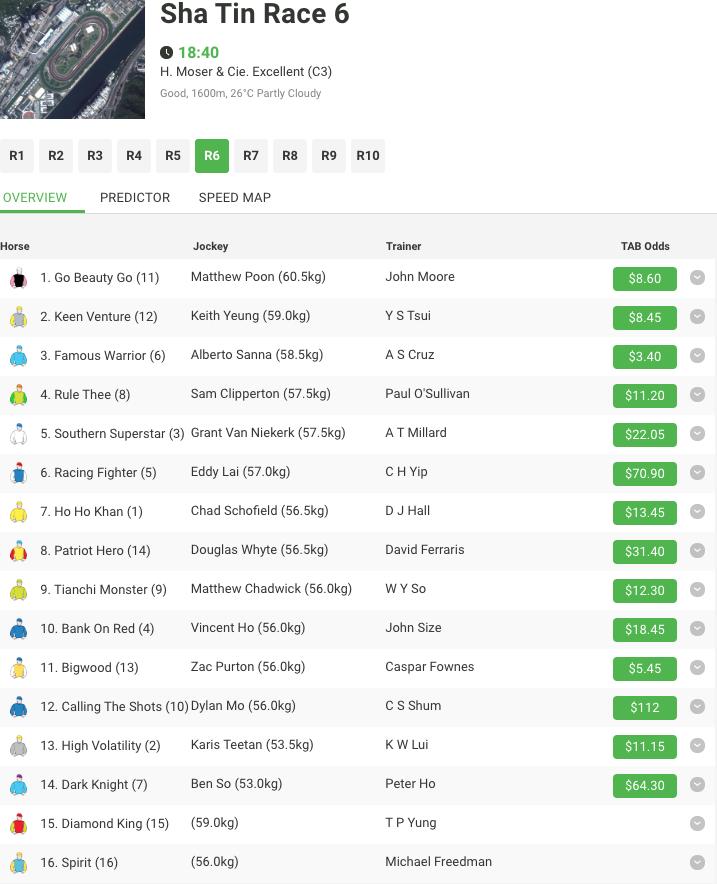Click Go Beauty Go jockey silks icon
717x884 pixels.
pyautogui.click(x=18, y=278)
